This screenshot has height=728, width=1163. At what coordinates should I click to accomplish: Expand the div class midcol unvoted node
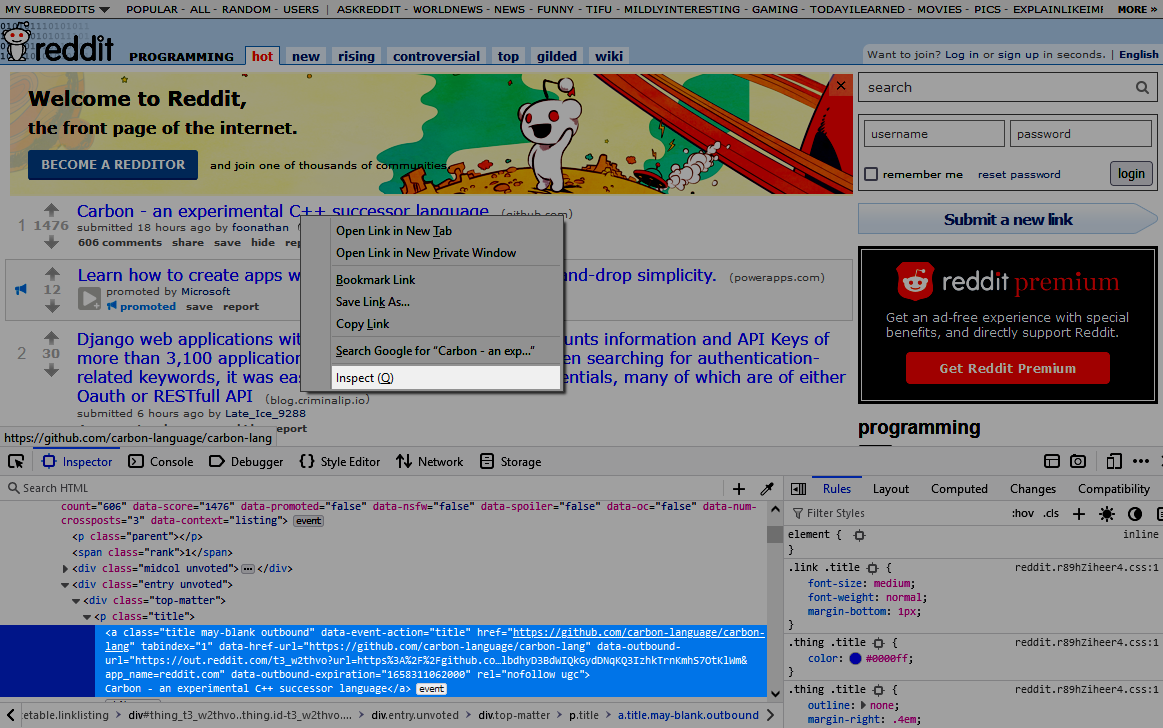pos(65,569)
